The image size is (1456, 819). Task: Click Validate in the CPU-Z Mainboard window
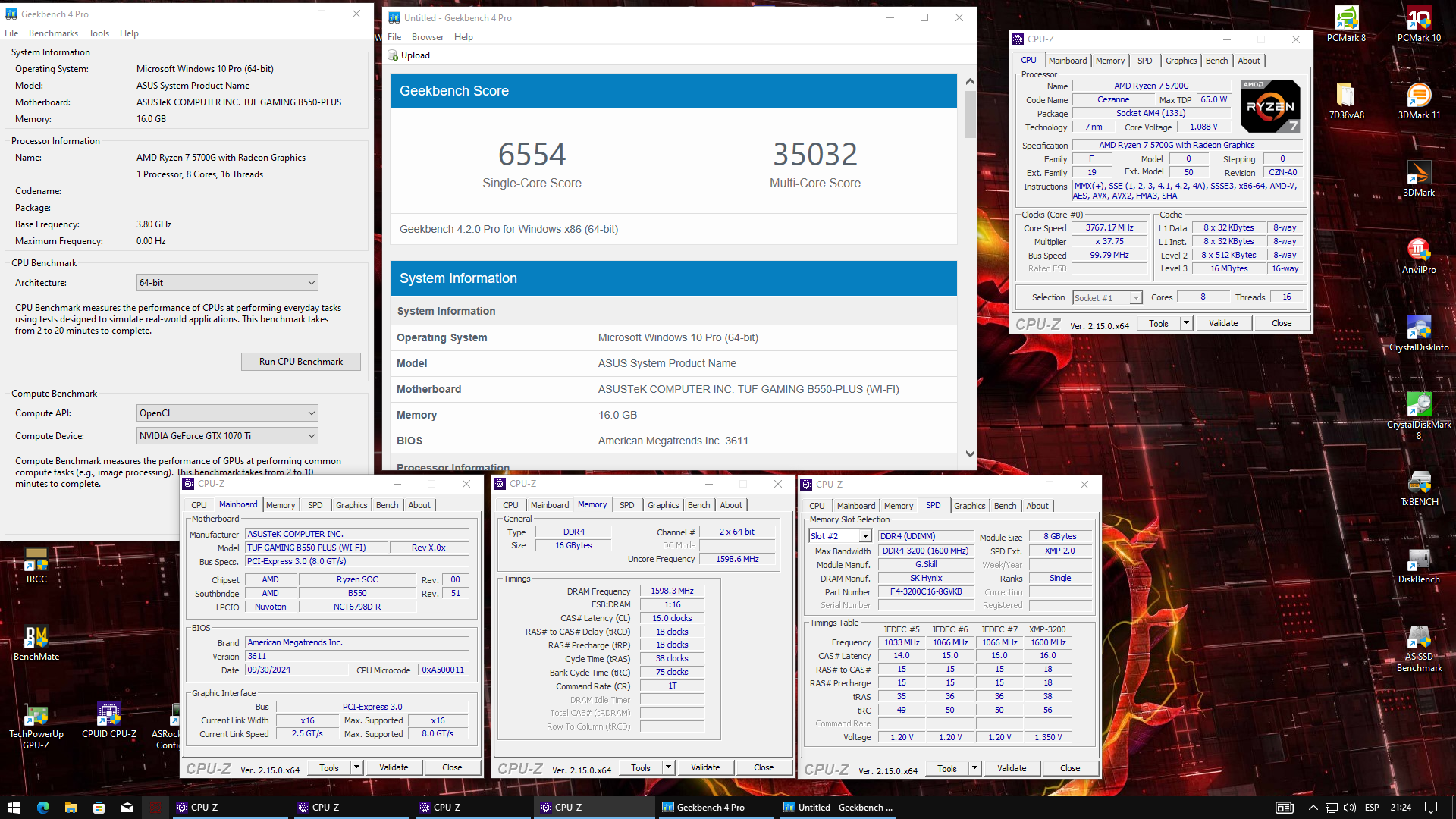[x=393, y=767]
